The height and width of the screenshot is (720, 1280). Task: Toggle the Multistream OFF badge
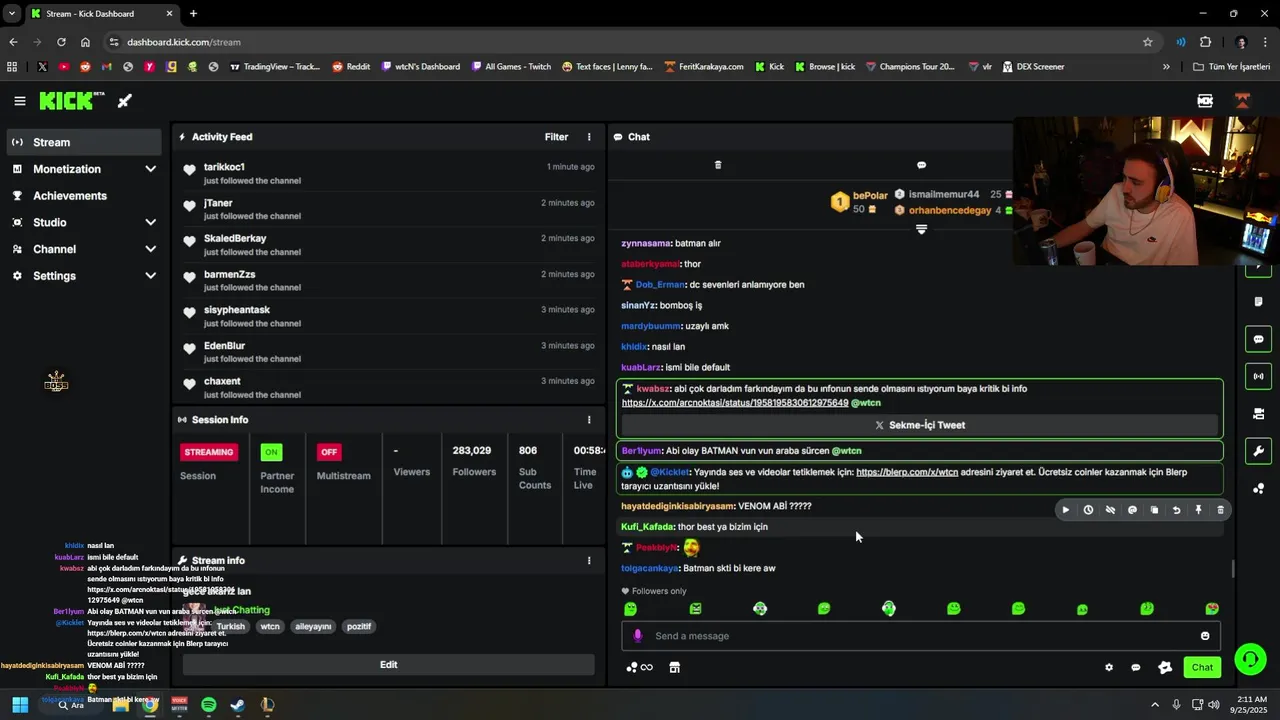(329, 452)
